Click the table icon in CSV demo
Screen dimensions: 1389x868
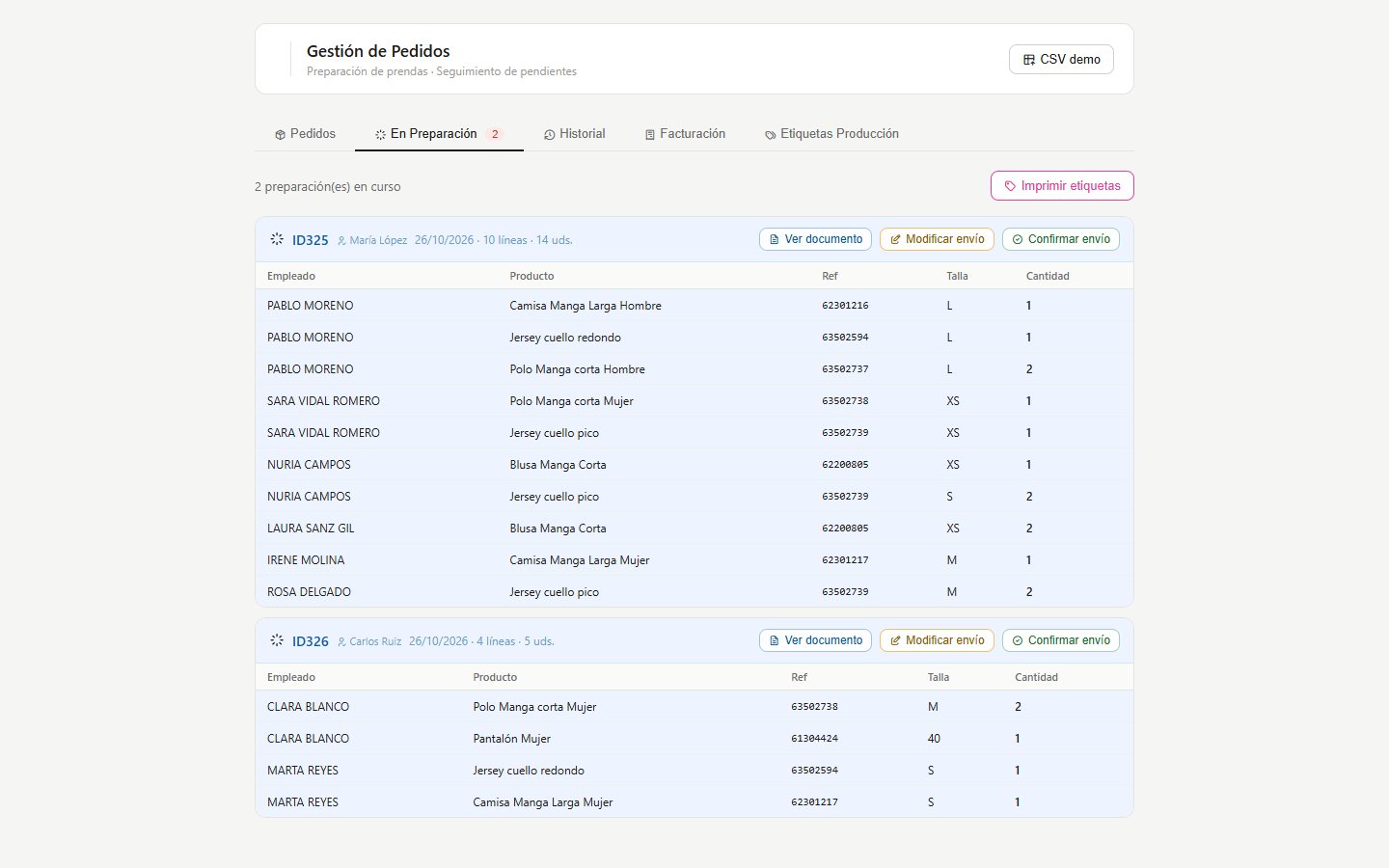pos(1029,60)
